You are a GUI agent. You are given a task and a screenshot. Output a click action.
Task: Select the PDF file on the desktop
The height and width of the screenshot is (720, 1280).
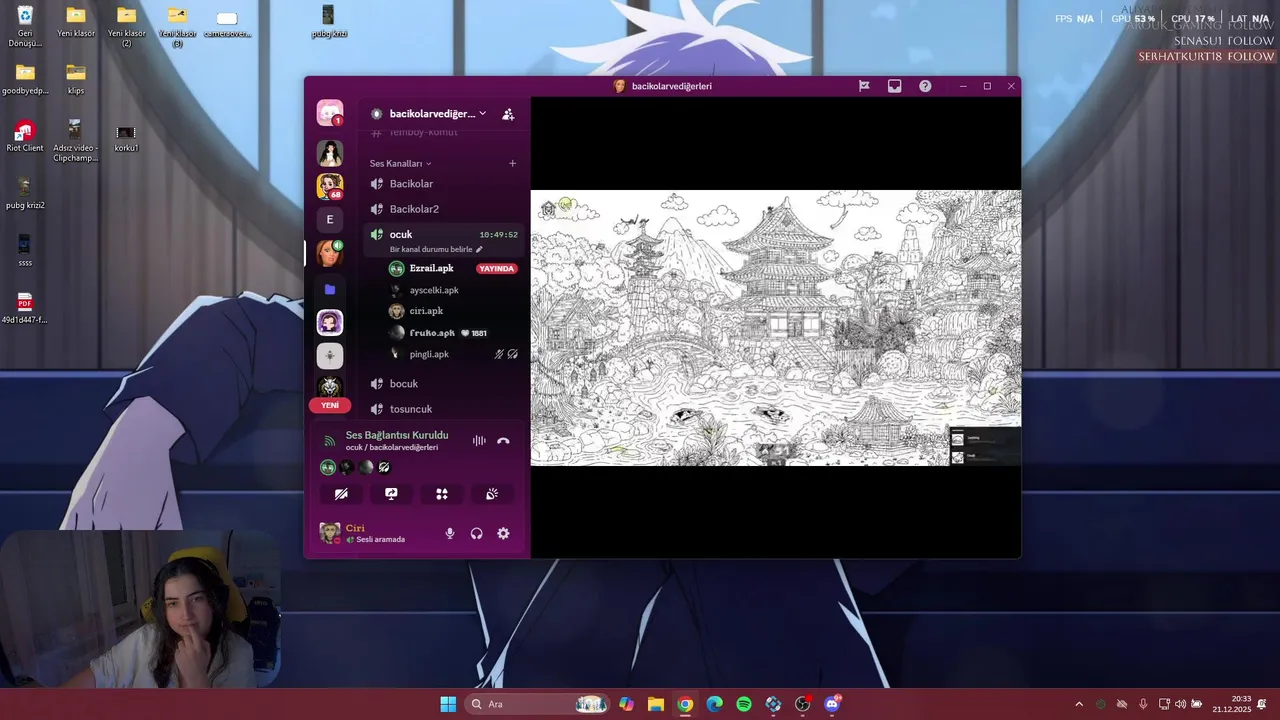pos(25,308)
